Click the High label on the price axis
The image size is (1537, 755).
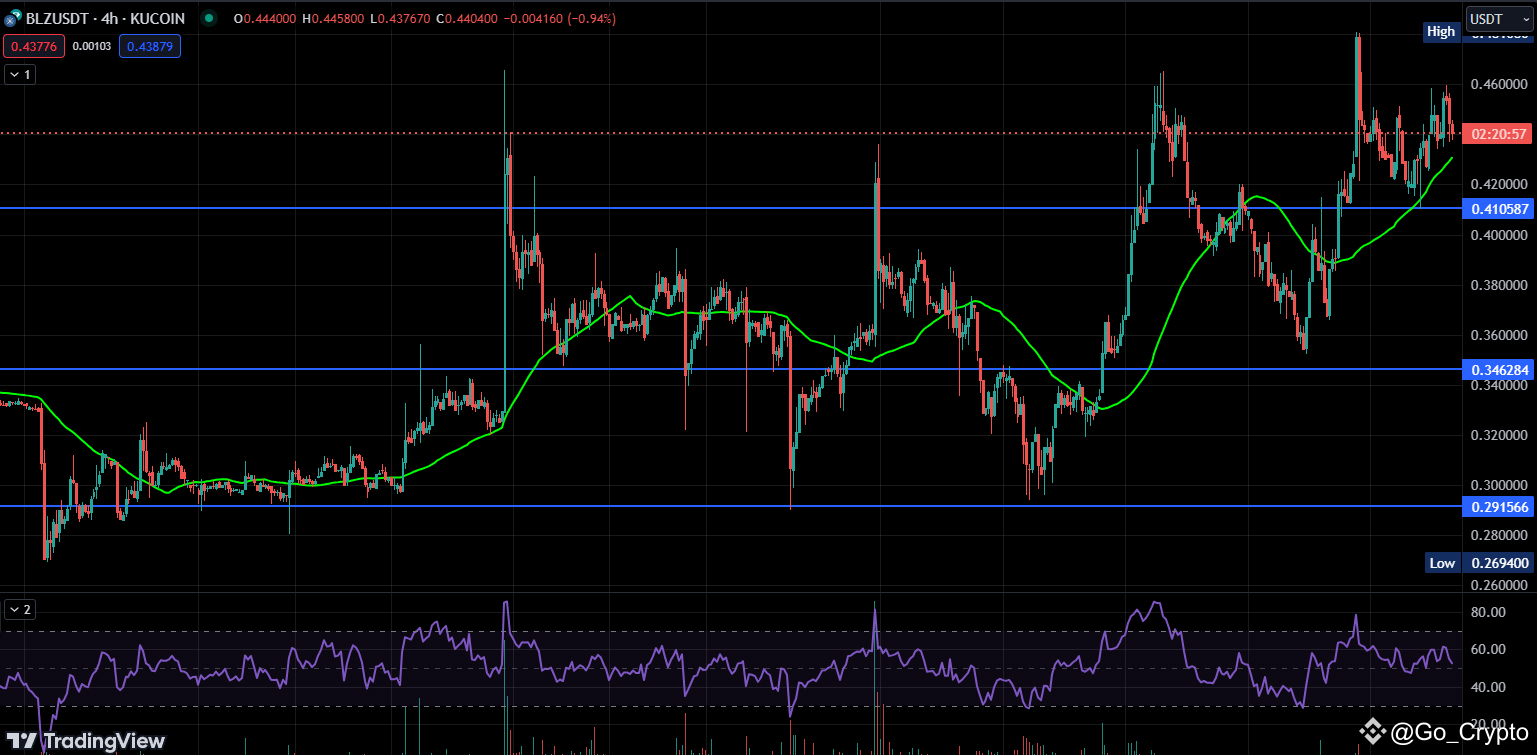coord(1441,31)
